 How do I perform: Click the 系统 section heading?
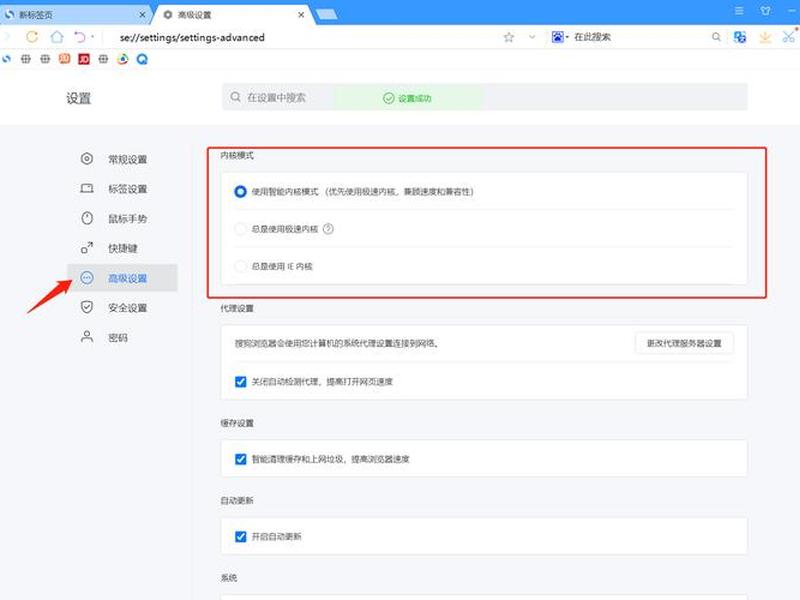(229, 578)
